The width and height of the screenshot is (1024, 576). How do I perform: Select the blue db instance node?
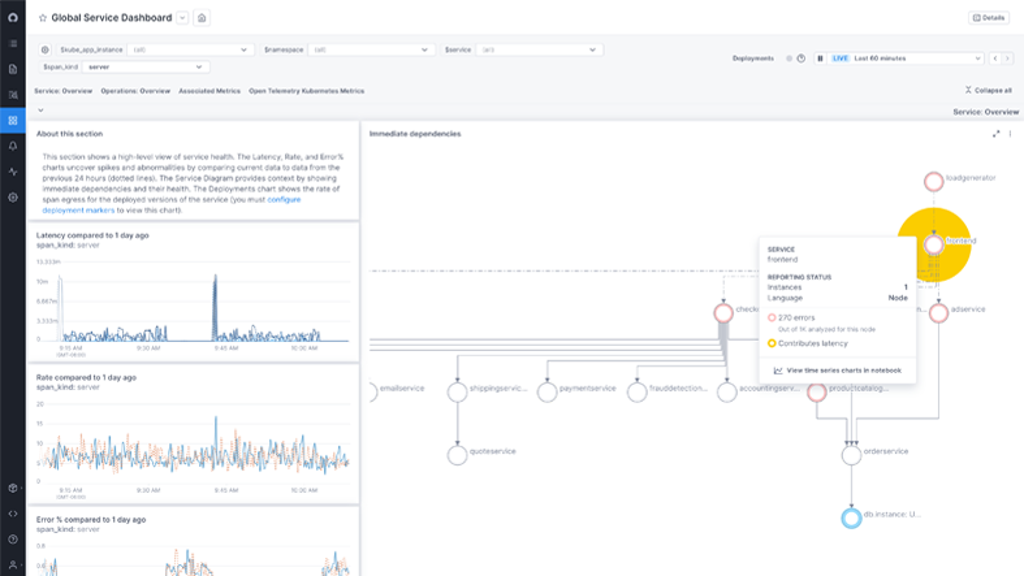coord(851,518)
